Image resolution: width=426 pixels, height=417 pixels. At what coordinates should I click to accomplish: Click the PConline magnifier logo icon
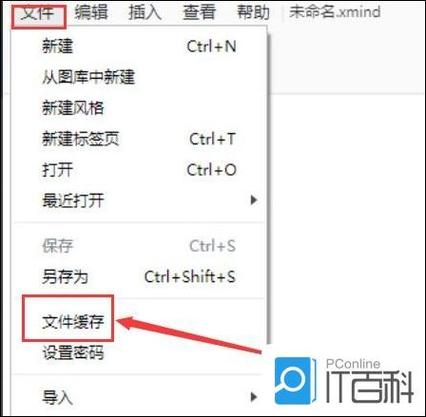point(295,381)
